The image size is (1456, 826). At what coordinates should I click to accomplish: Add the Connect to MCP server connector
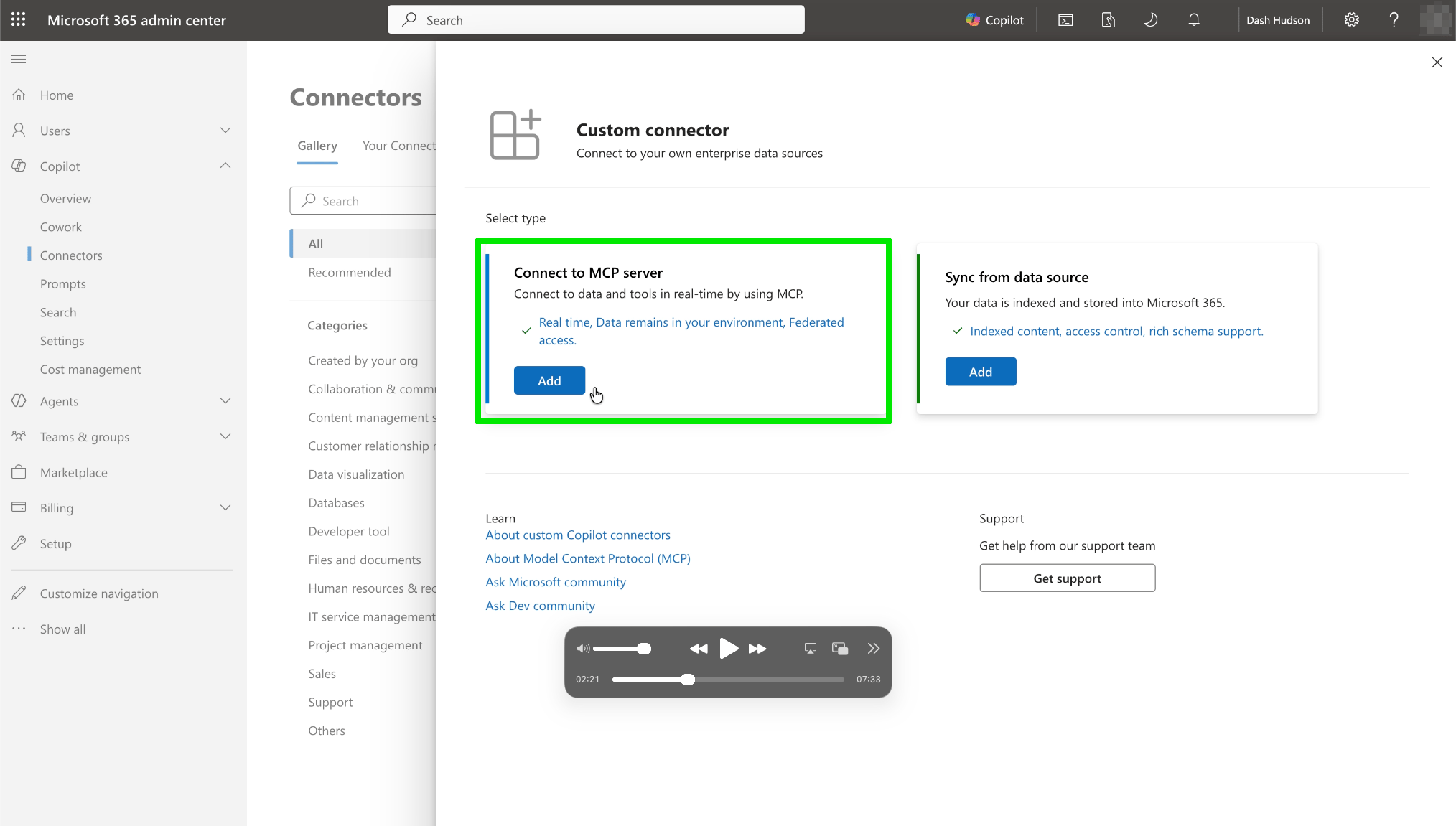tap(549, 380)
